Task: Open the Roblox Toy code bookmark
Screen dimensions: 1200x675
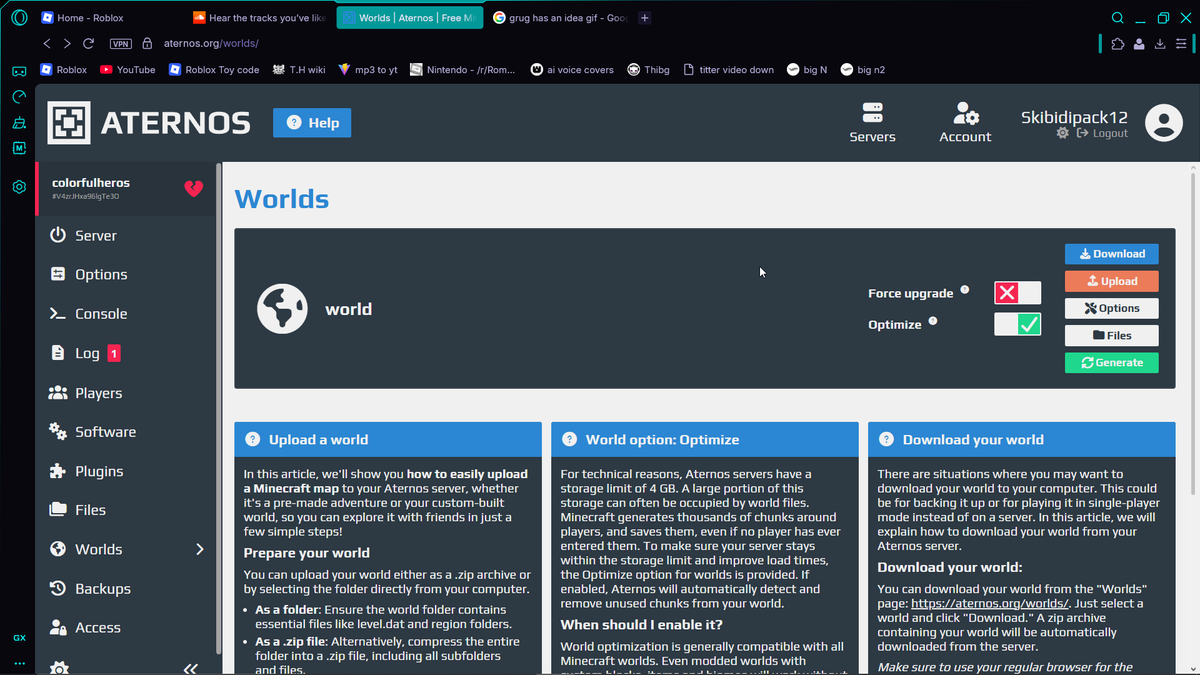Action: 214,70
